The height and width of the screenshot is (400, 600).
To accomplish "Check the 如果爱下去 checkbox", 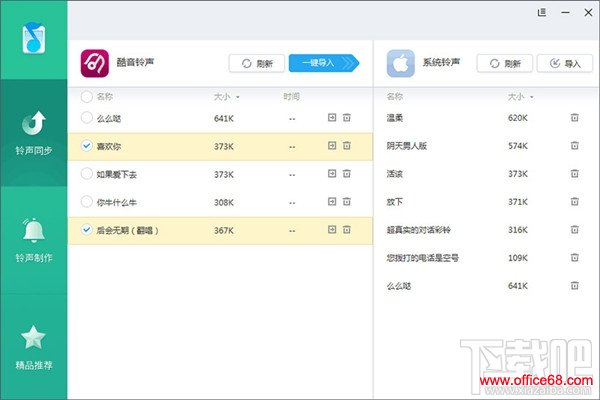I will (x=86, y=173).
